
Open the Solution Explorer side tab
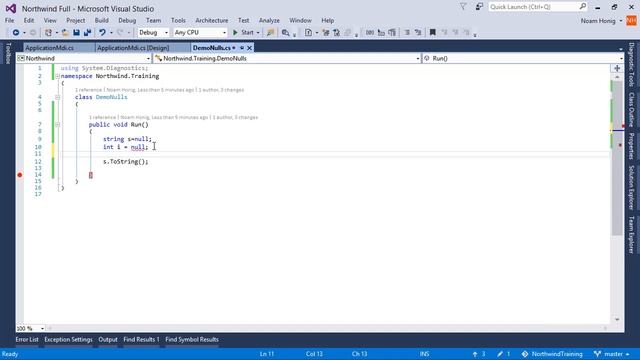point(631,187)
